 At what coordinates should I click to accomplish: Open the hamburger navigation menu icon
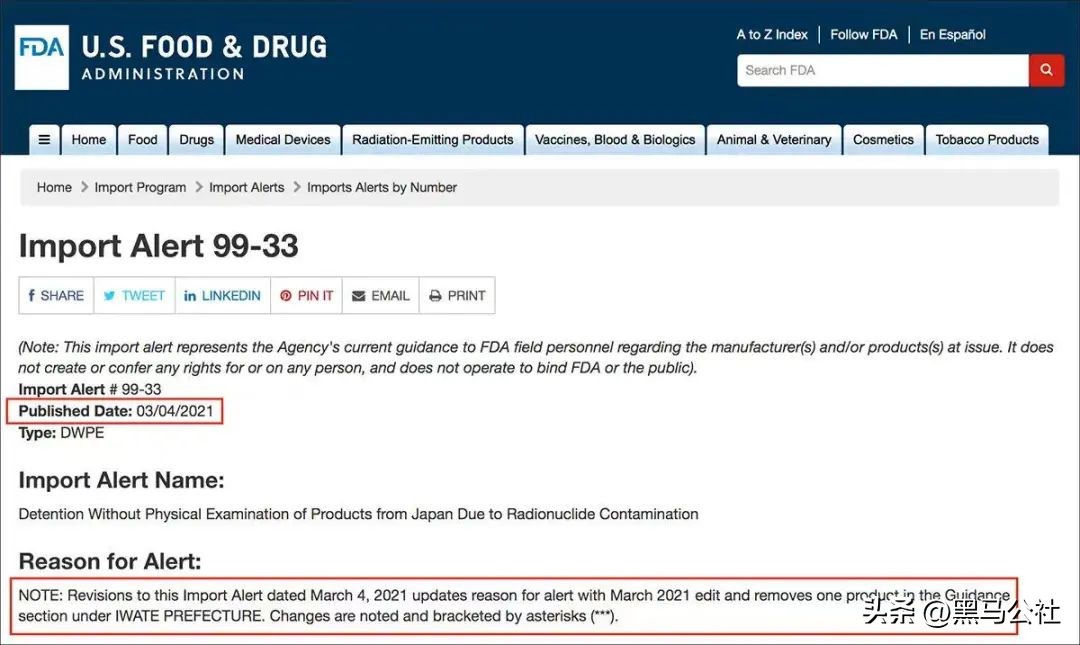coord(44,140)
